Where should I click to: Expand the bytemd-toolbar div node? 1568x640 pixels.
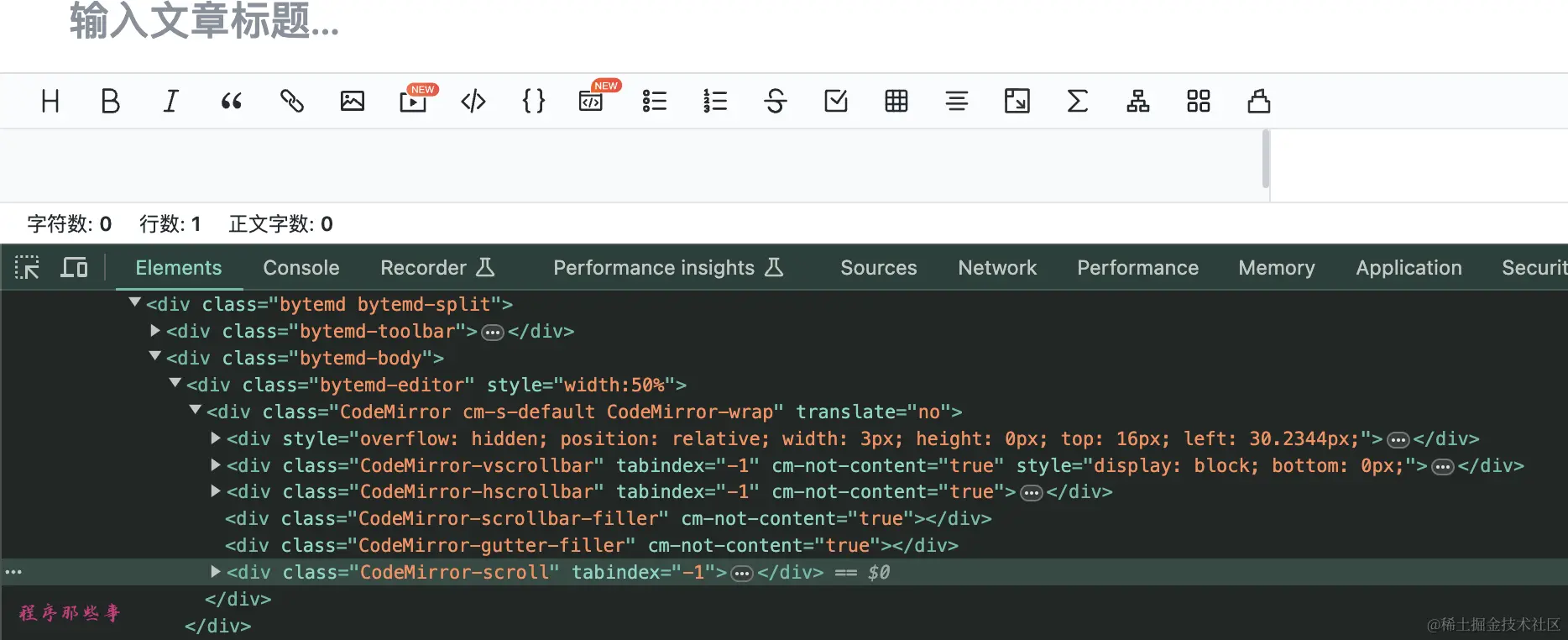[x=154, y=331]
